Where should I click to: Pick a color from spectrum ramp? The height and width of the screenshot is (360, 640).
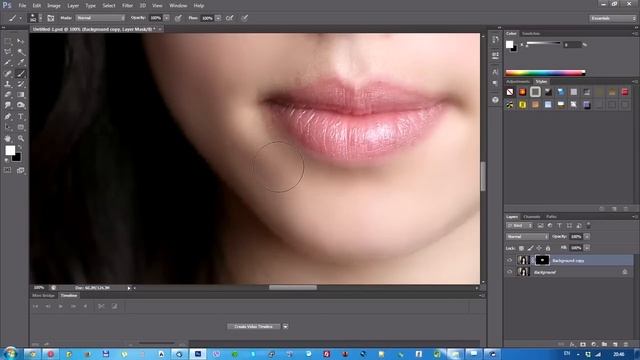pos(545,73)
